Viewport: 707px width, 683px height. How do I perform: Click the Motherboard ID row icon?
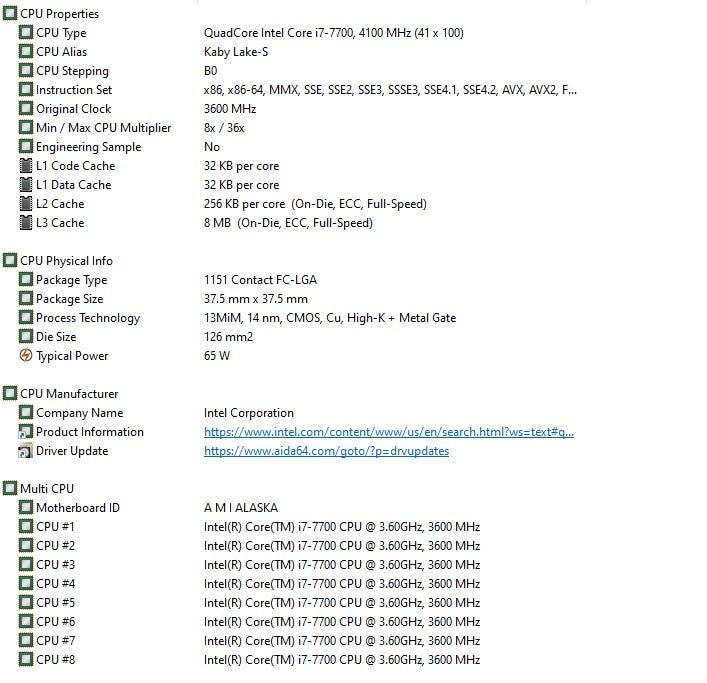26,507
